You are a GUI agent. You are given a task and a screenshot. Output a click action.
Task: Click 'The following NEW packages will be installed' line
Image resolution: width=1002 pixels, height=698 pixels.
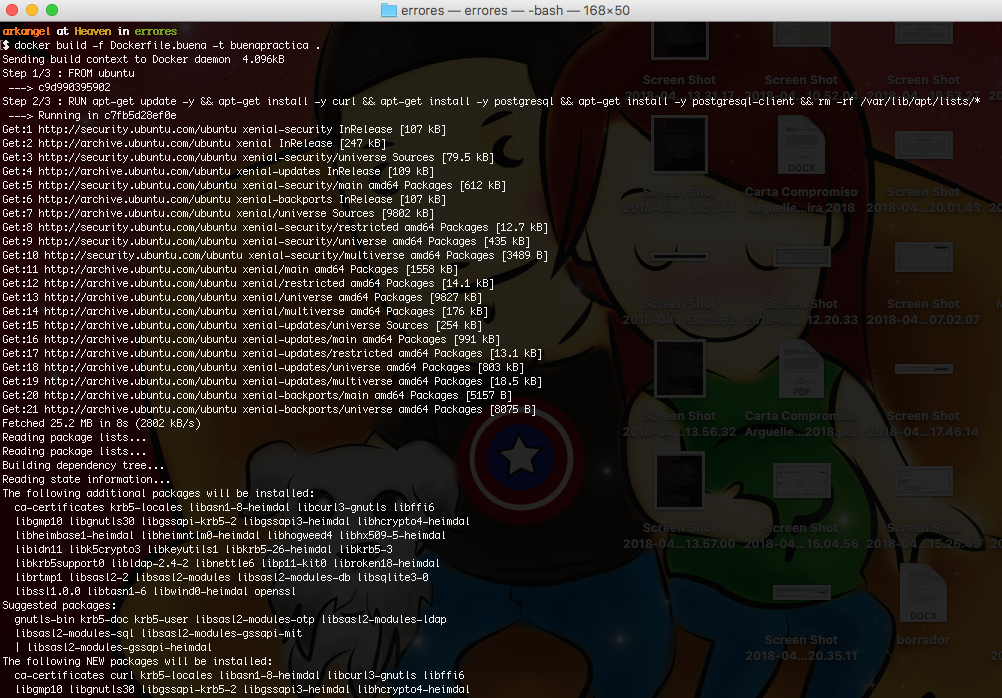pos(137,662)
